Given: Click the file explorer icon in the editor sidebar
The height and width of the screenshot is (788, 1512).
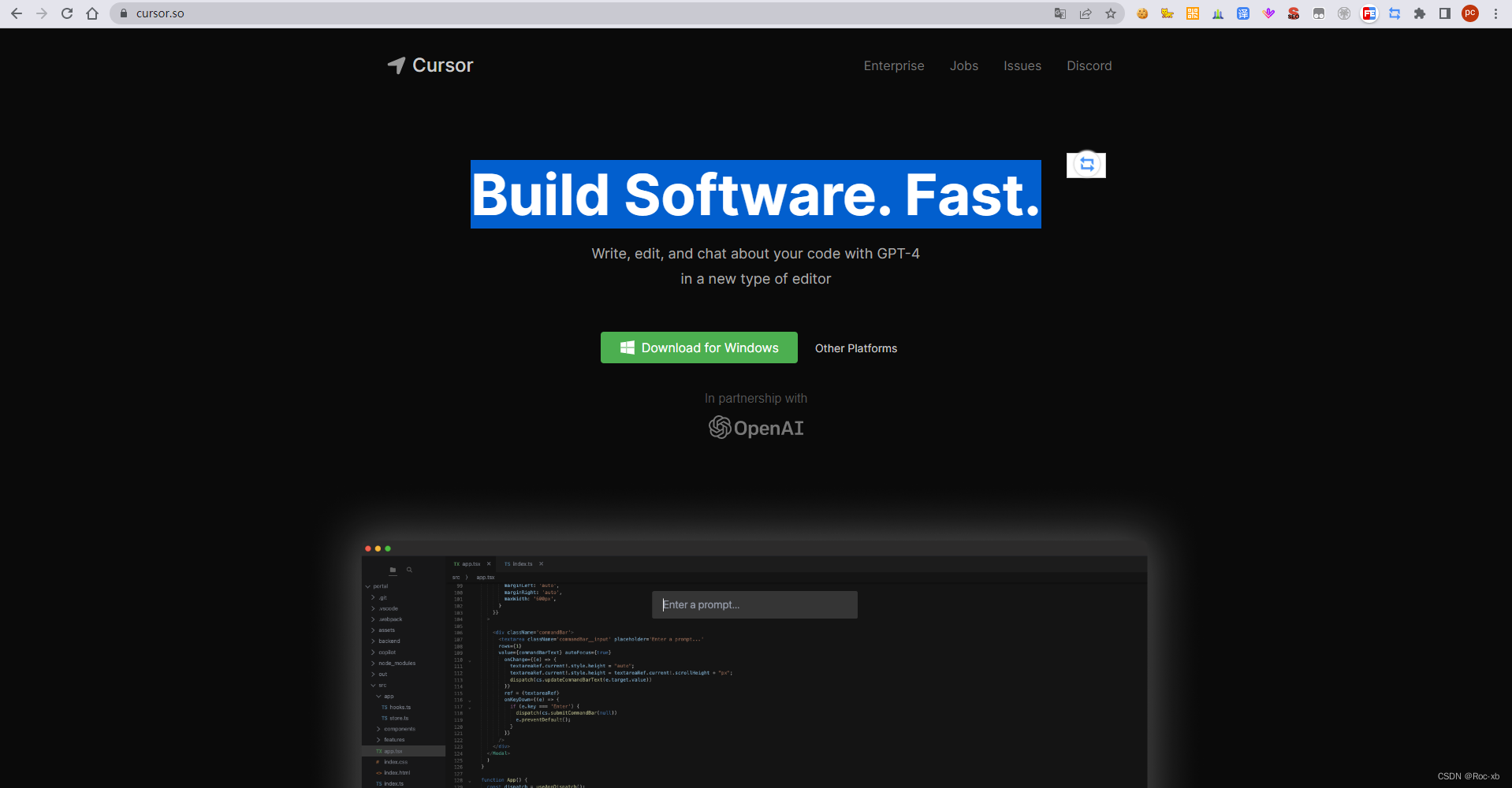Looking at the screenshot, I should [x=393, y=569].
